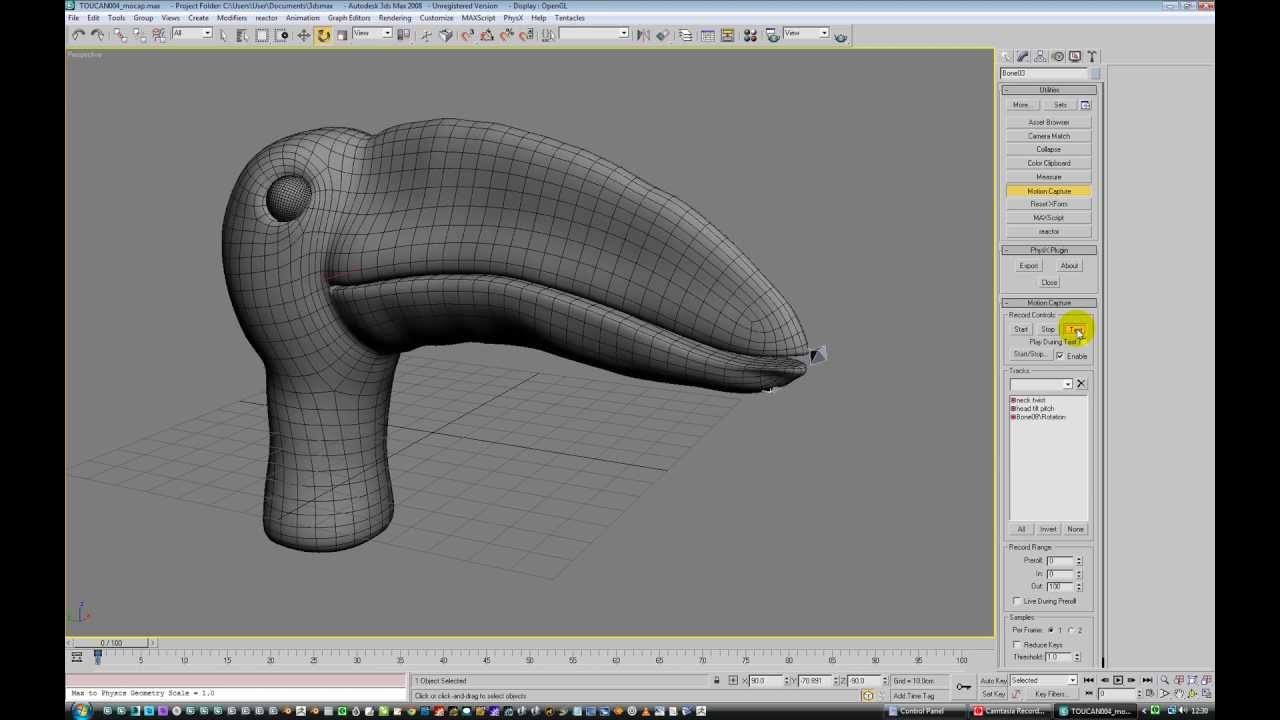Toggle the Enable checkbox in Record Controls
1280x720 pixels.
pos(1060,356)
